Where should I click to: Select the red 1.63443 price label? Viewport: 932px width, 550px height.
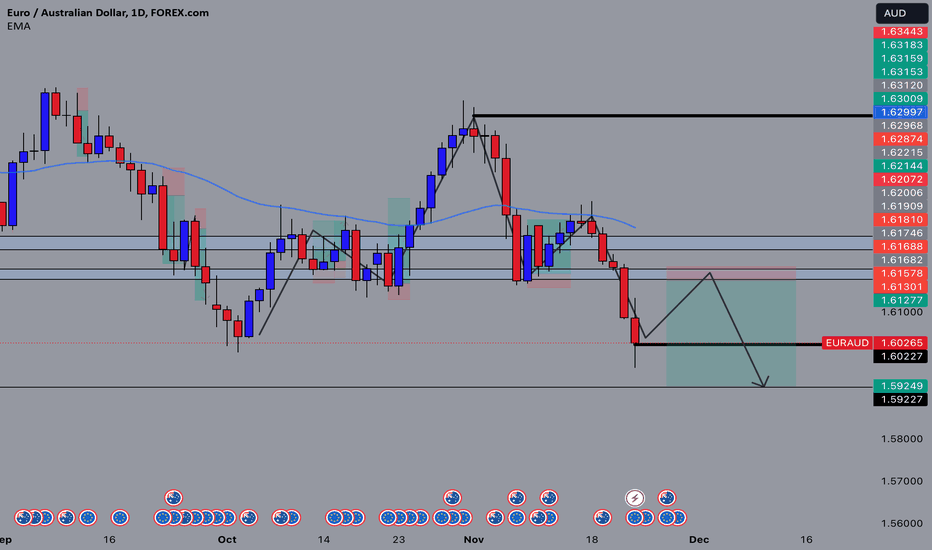point(902,32)
